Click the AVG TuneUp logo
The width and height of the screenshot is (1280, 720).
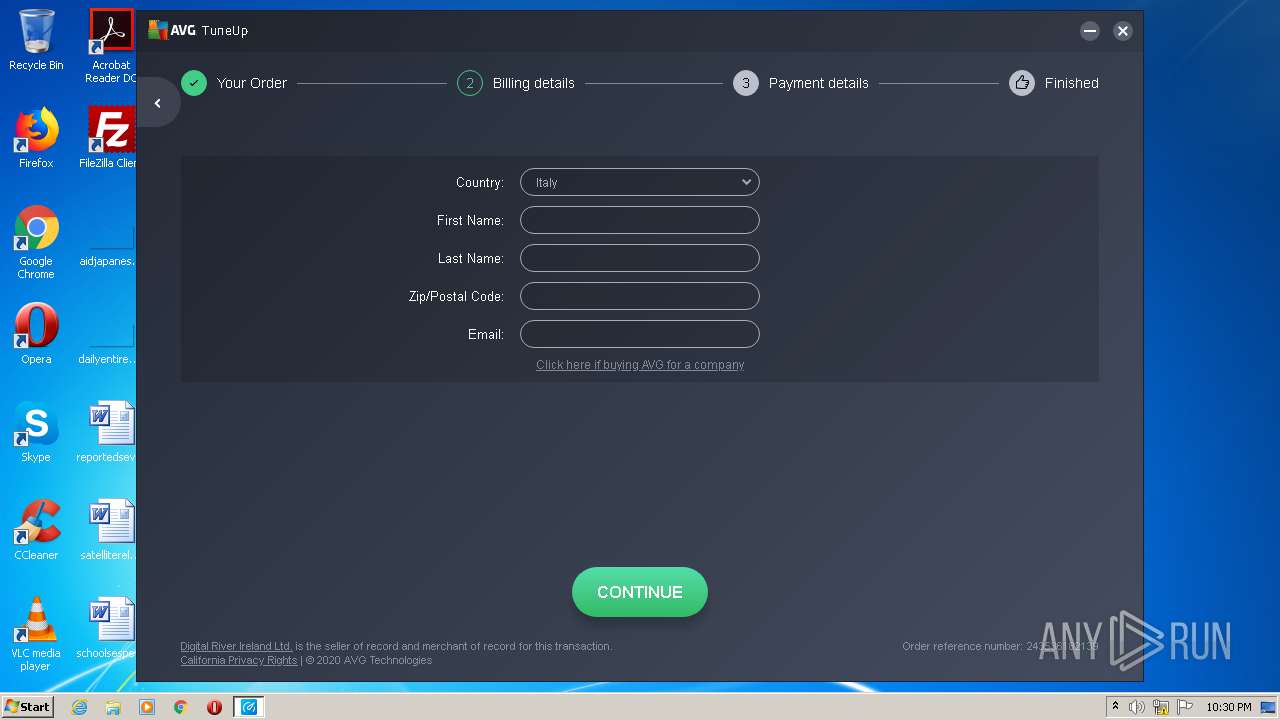[x=198, y=30]
